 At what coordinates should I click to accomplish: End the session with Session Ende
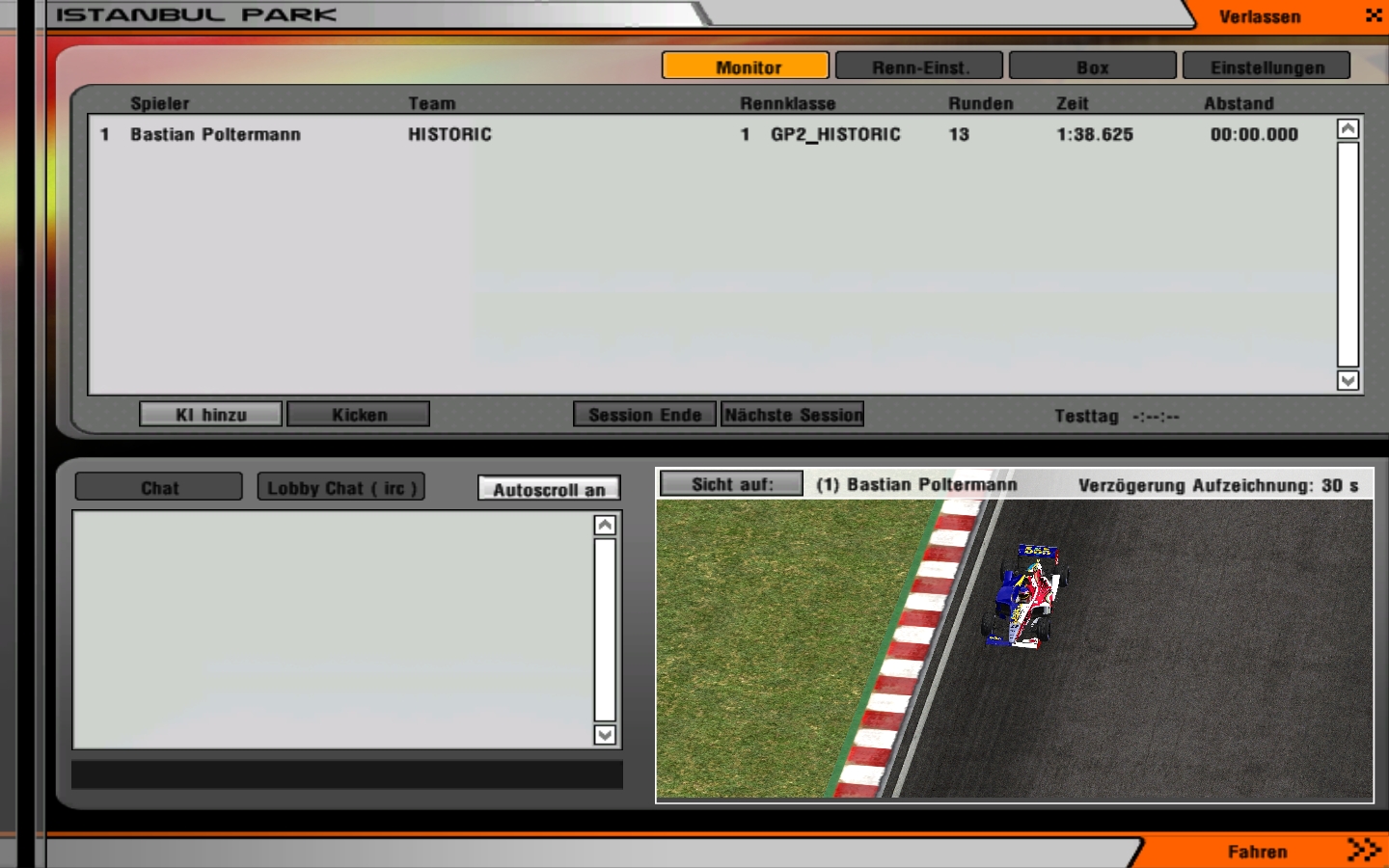644,415
